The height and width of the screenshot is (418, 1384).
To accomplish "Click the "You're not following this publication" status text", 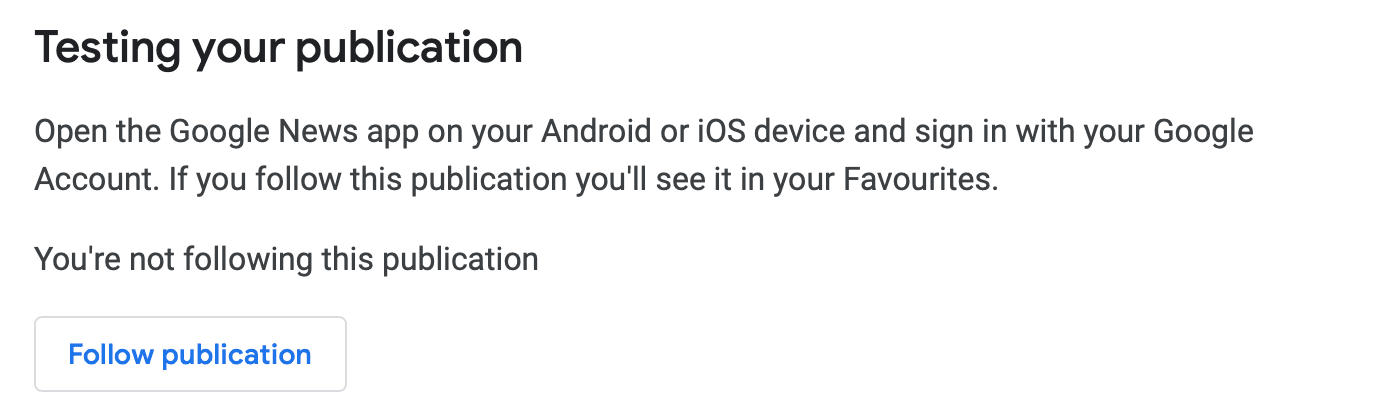I will (x=287, y=260).
